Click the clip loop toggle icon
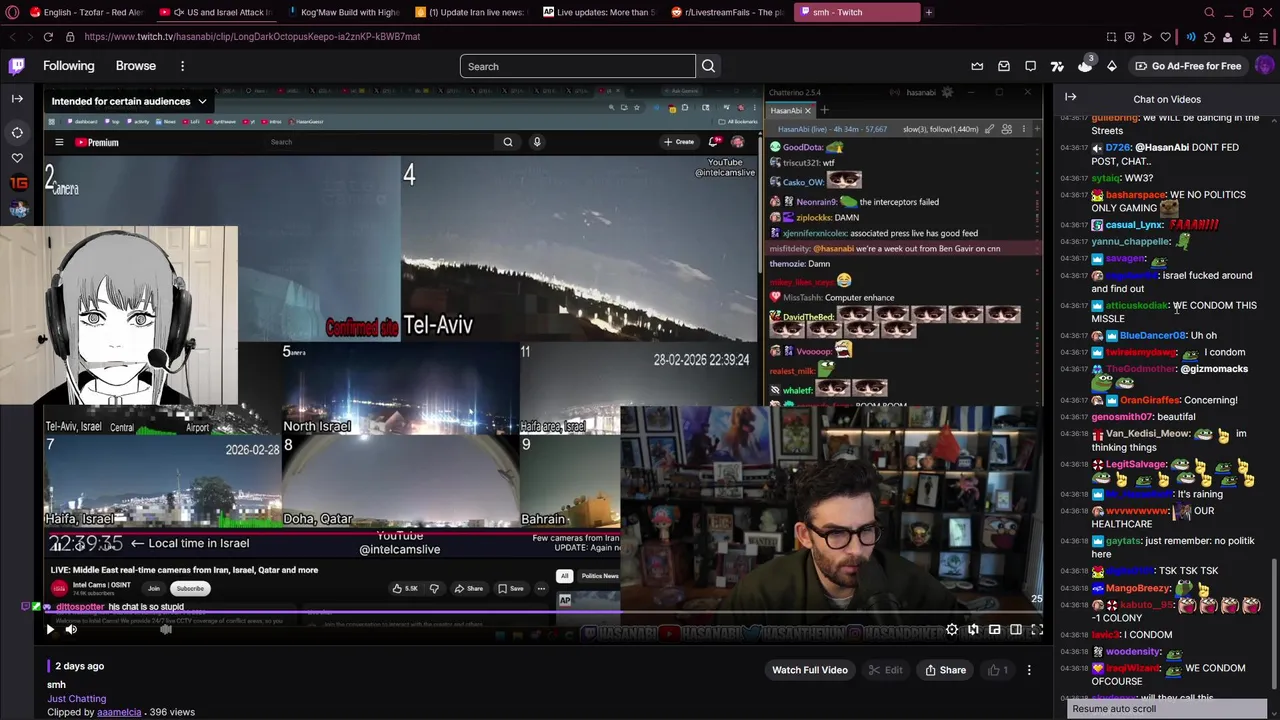 coord(973,629)
